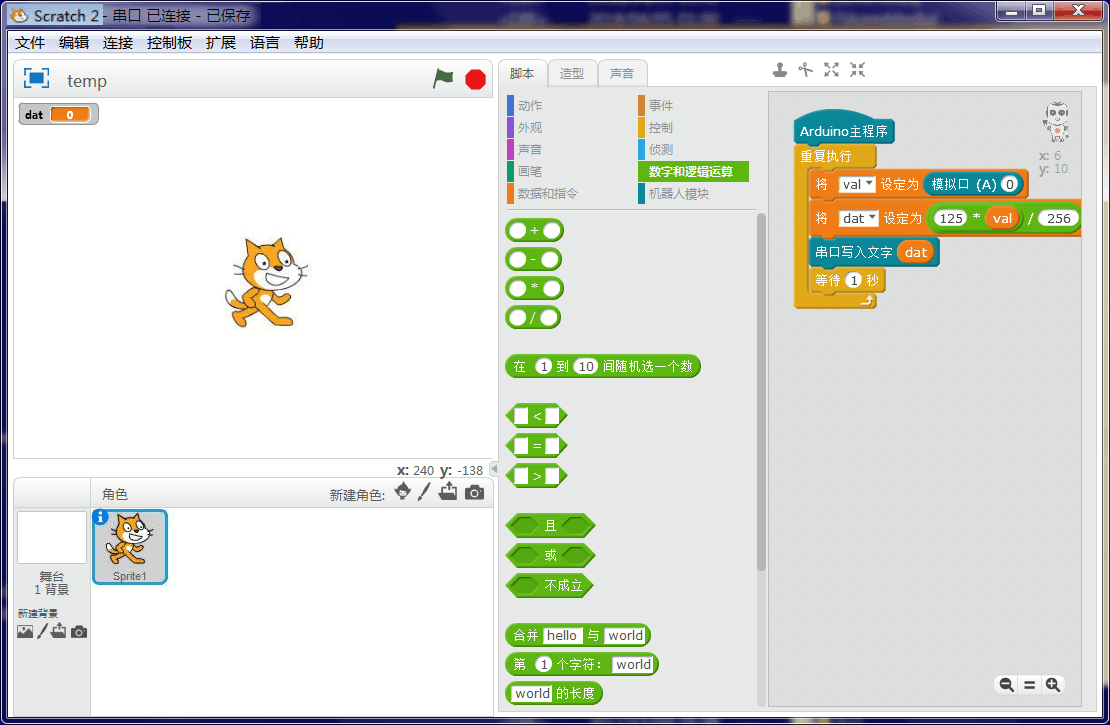
Task: Paint a new backdrop
Action: click(x=42, y=631)
